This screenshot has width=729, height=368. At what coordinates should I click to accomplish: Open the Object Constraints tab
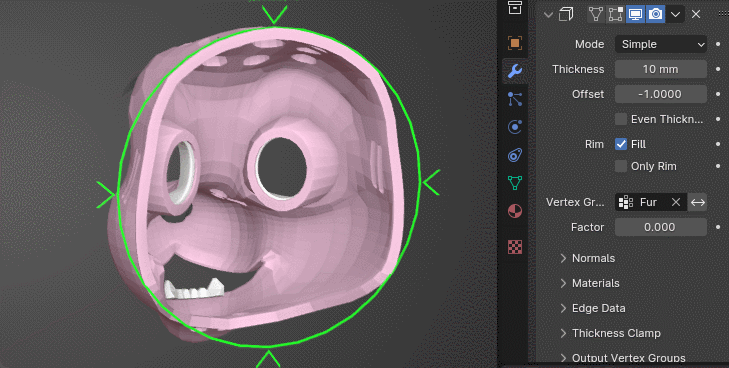point(515,155)
